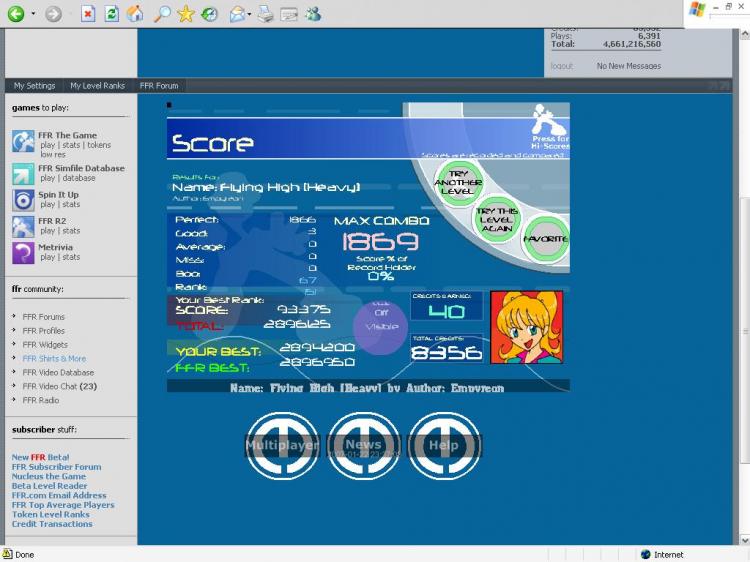Open Beta Level Reader link
The image size is (750, 562).
(49, 486)
